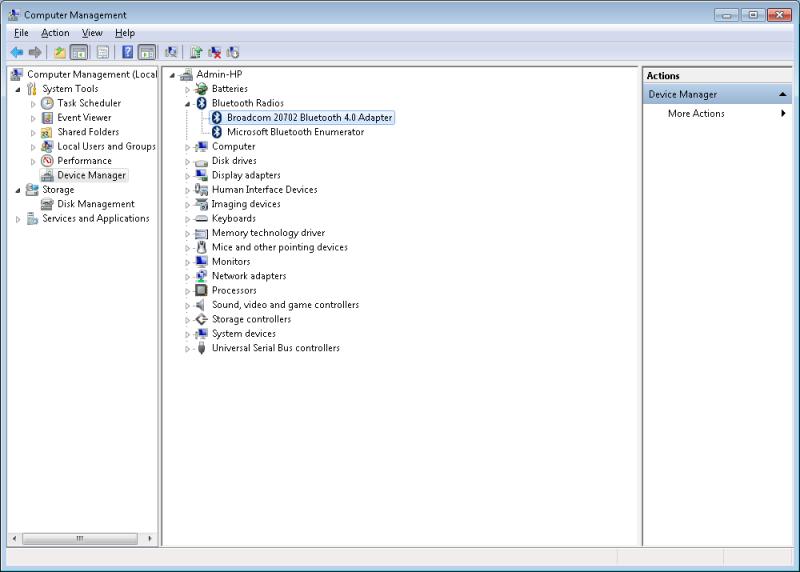
Task: Open the Action menu
Action: 55,33
